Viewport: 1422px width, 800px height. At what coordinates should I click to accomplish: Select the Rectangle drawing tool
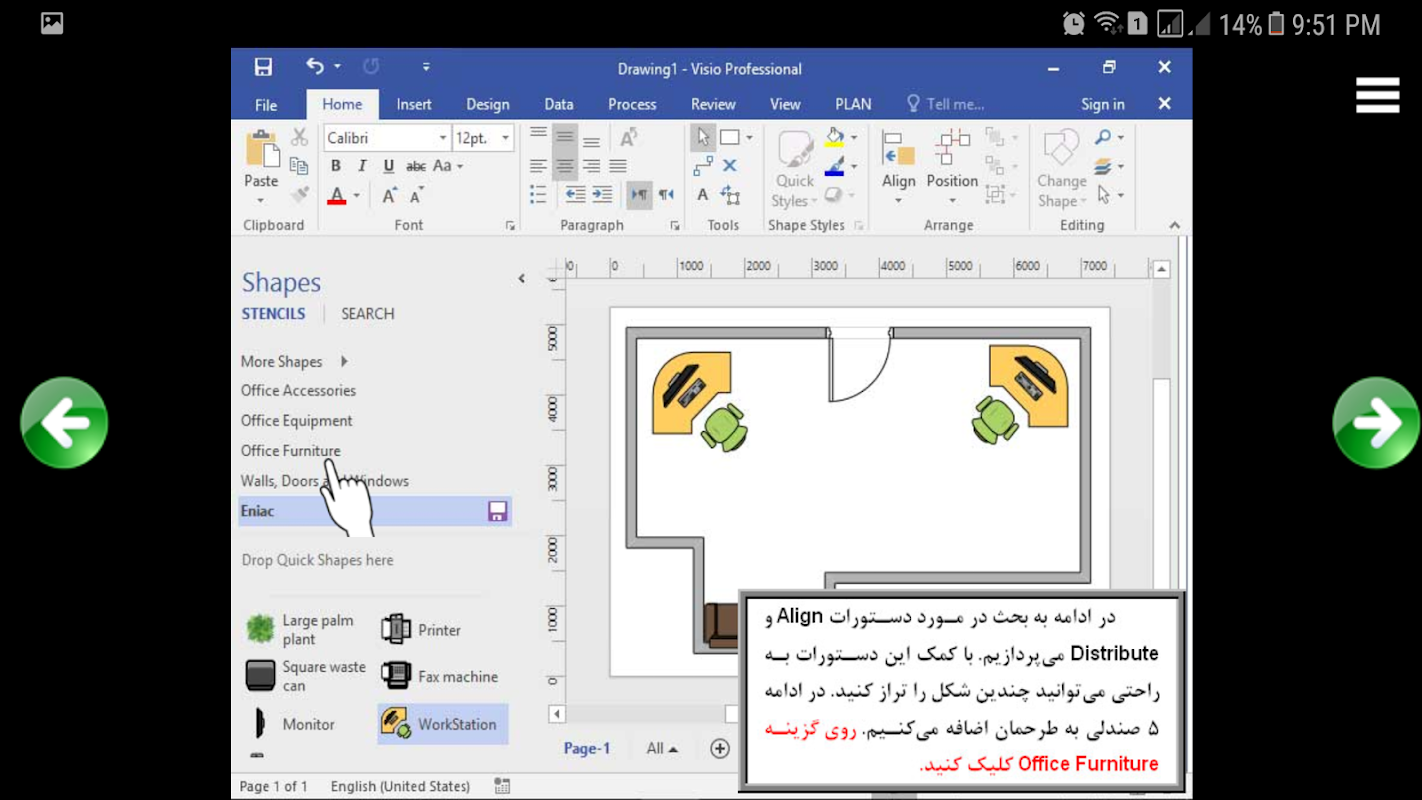[731, 137]
